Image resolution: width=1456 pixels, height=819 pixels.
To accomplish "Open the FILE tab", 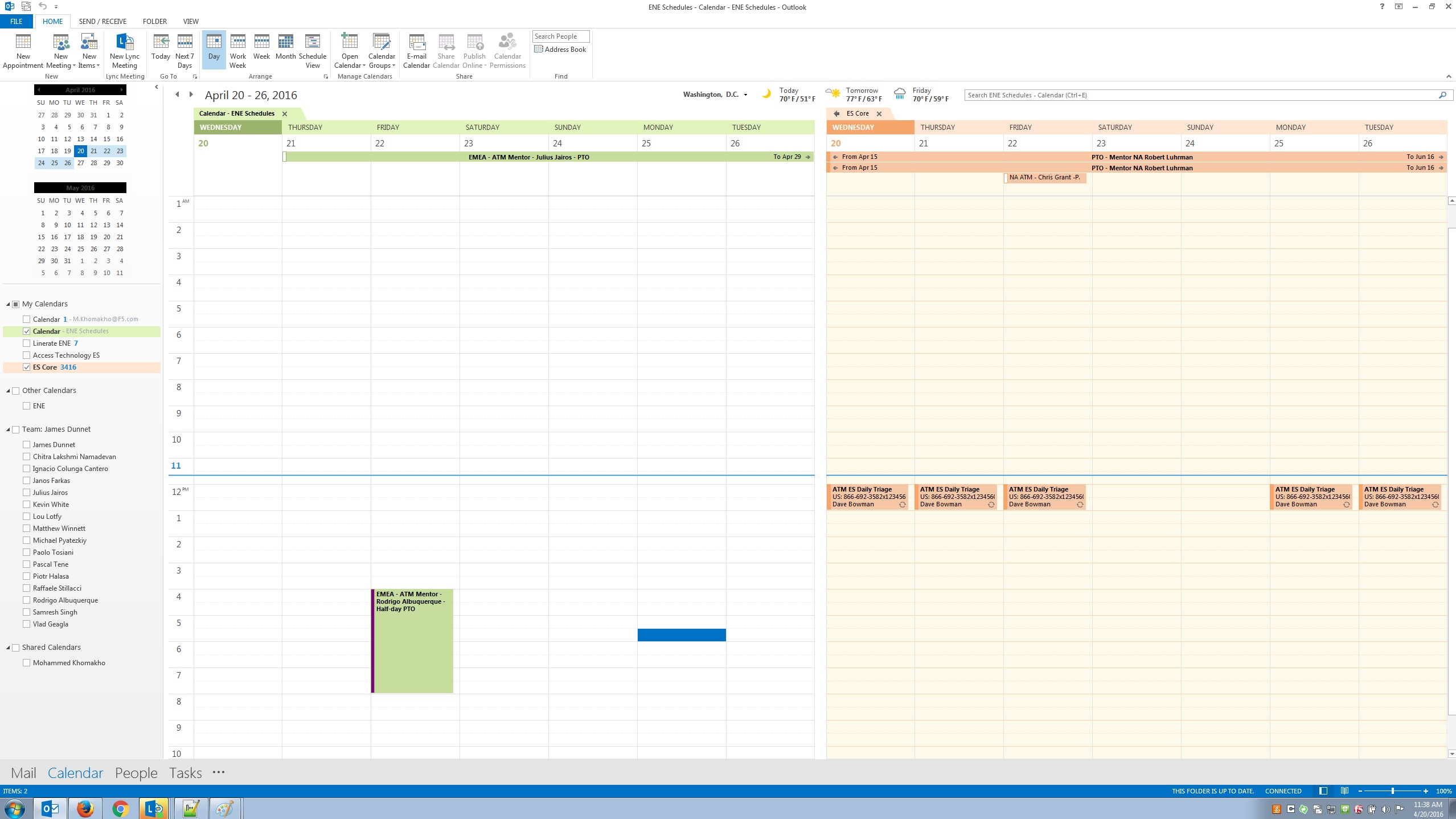I will point(16,21).
